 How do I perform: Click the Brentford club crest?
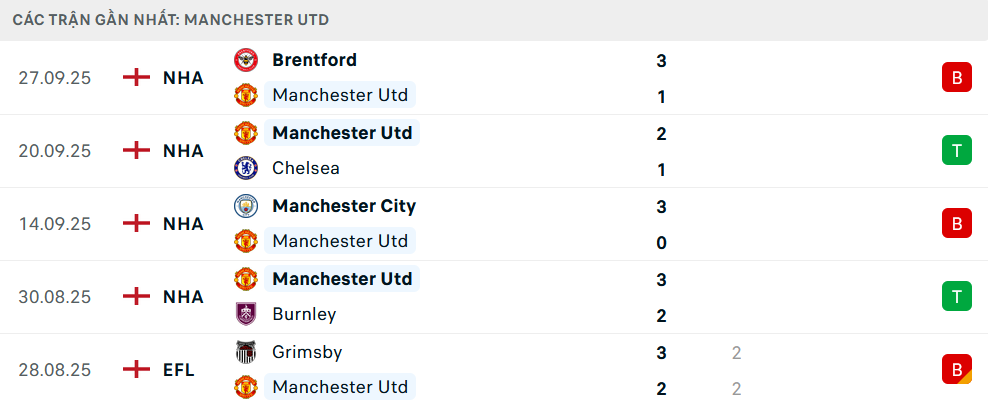pyautogui.click(x=245, y=60)
